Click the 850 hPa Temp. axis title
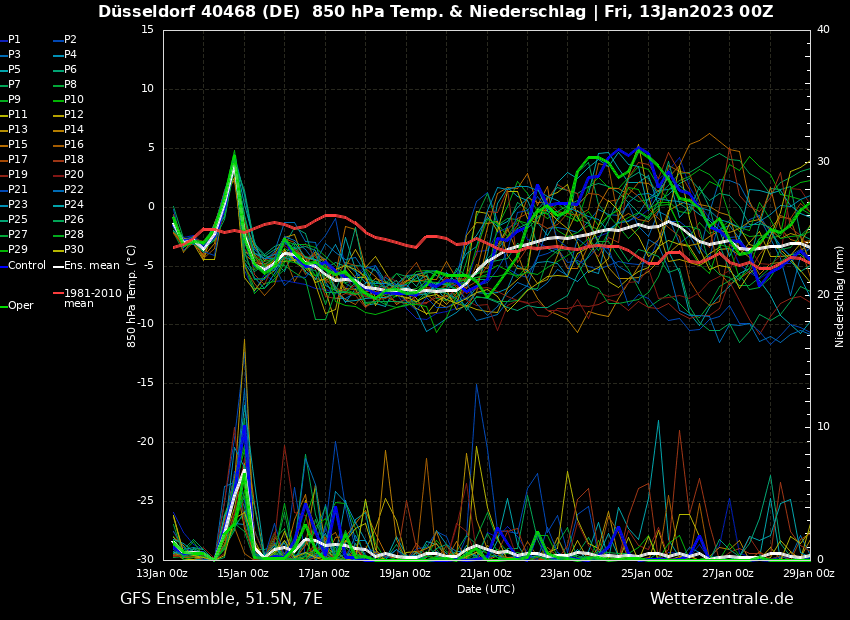Screen dimensions: 850x620 (132, 296)
